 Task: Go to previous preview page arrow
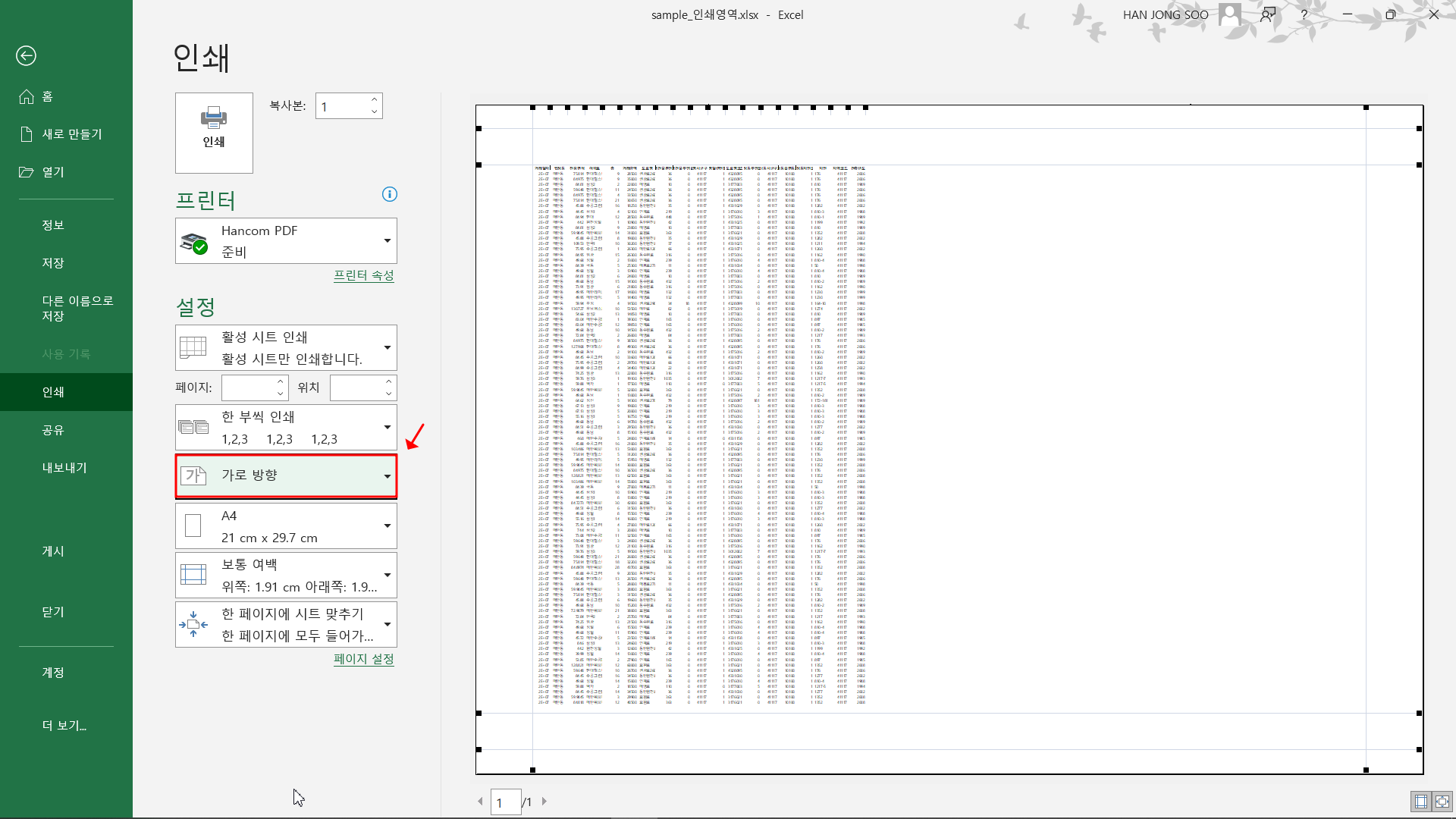pos(480,802)
